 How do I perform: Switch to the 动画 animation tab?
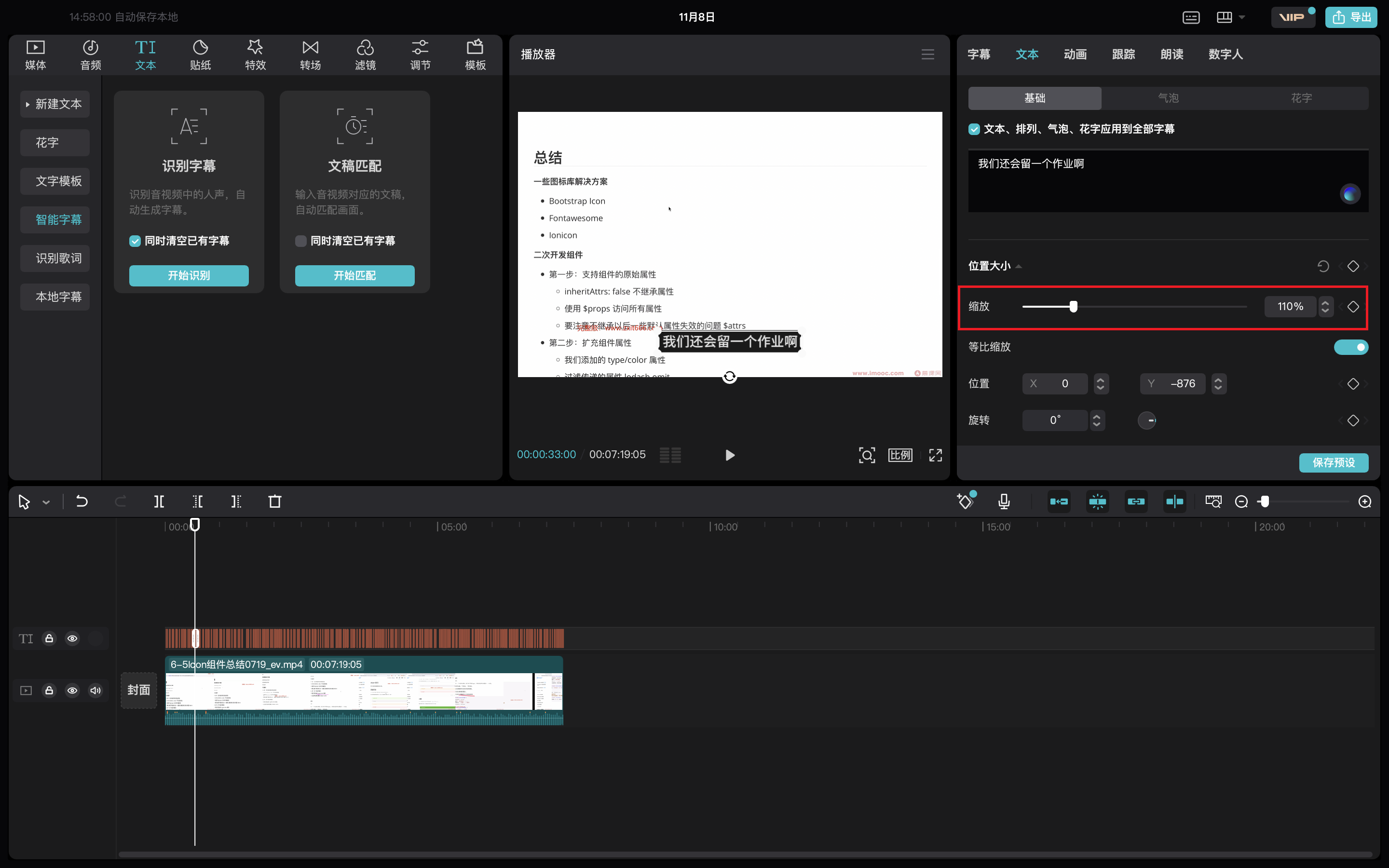[x=1075, y=54]
